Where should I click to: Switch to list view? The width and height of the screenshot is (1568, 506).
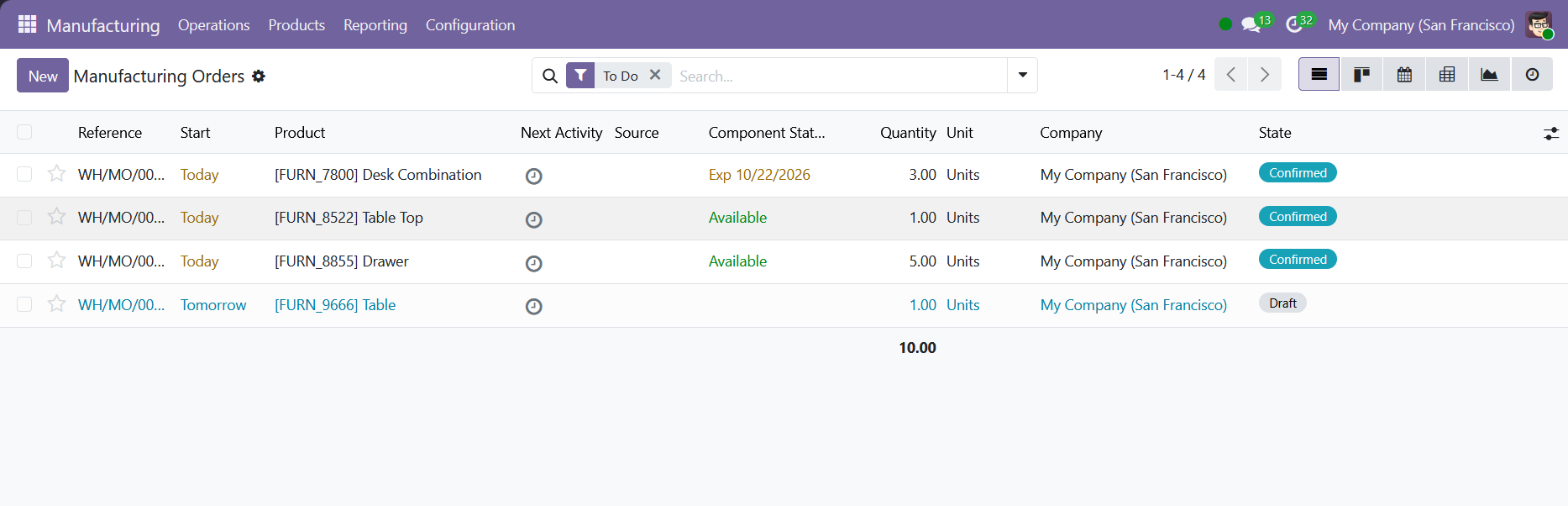(1319, 75)
